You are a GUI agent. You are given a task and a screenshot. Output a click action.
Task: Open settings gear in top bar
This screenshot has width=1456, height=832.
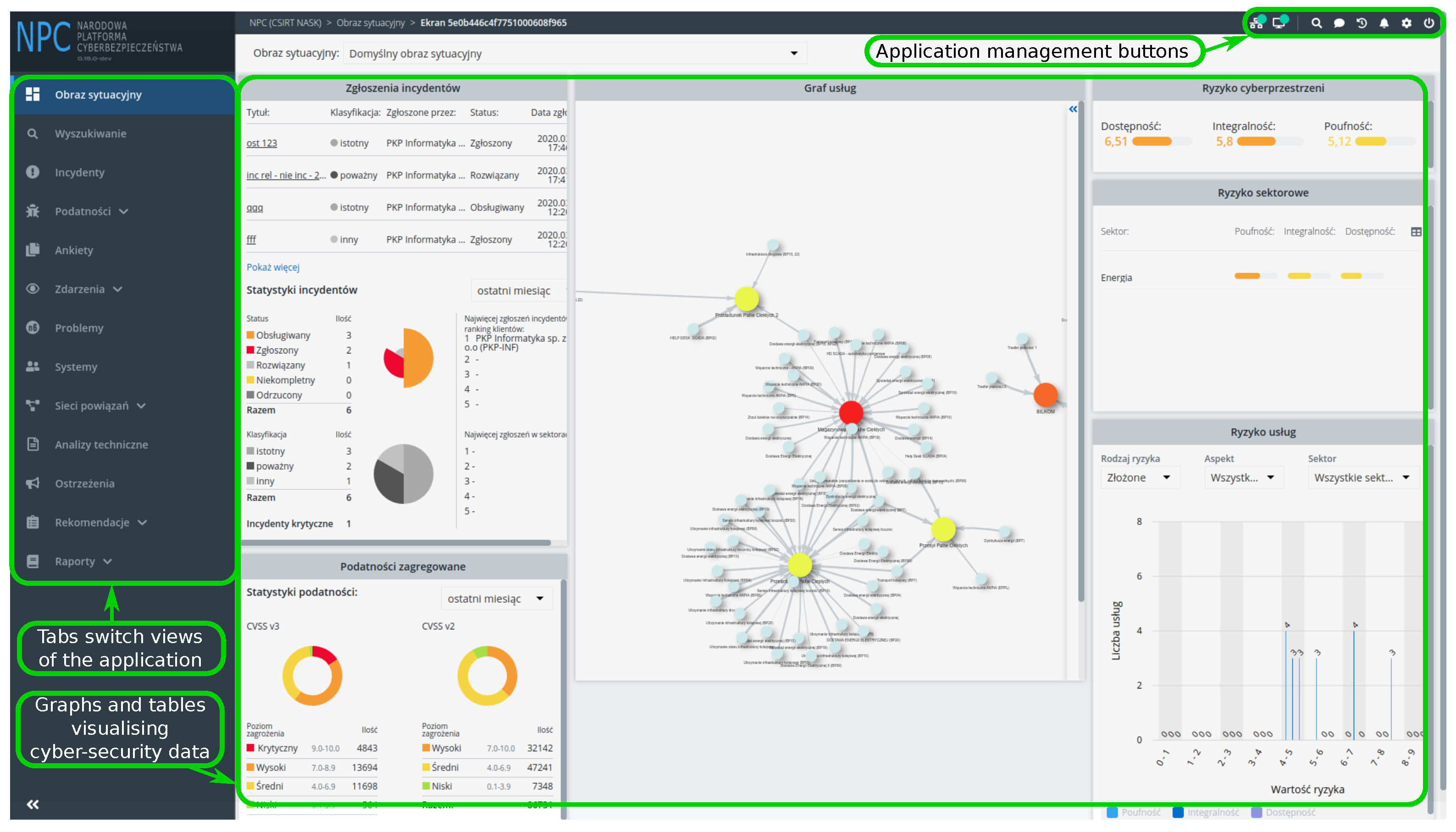pyautogui.click(x=1407, y=23)
